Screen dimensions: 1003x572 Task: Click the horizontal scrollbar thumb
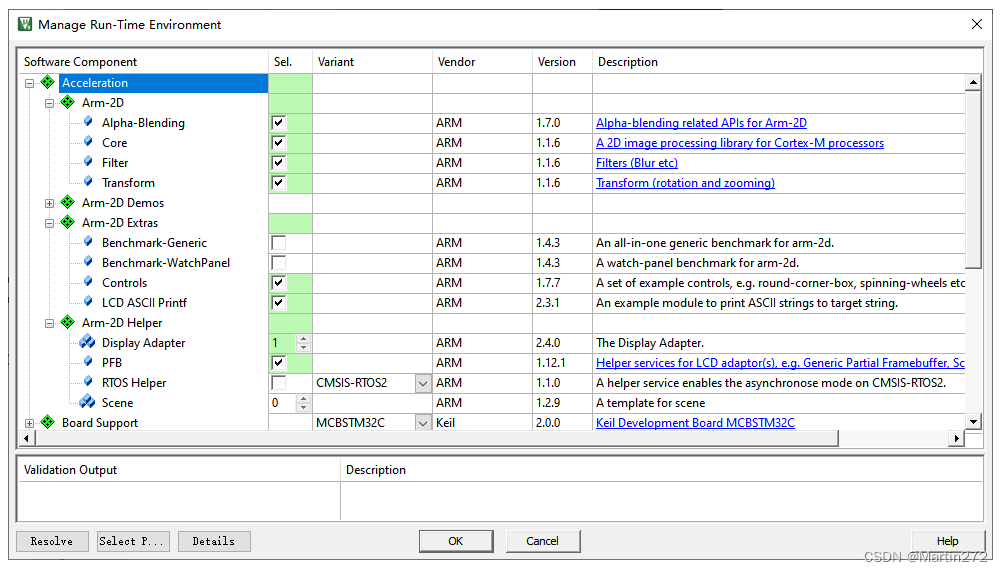pyautogui.click(x=437, y=438)
